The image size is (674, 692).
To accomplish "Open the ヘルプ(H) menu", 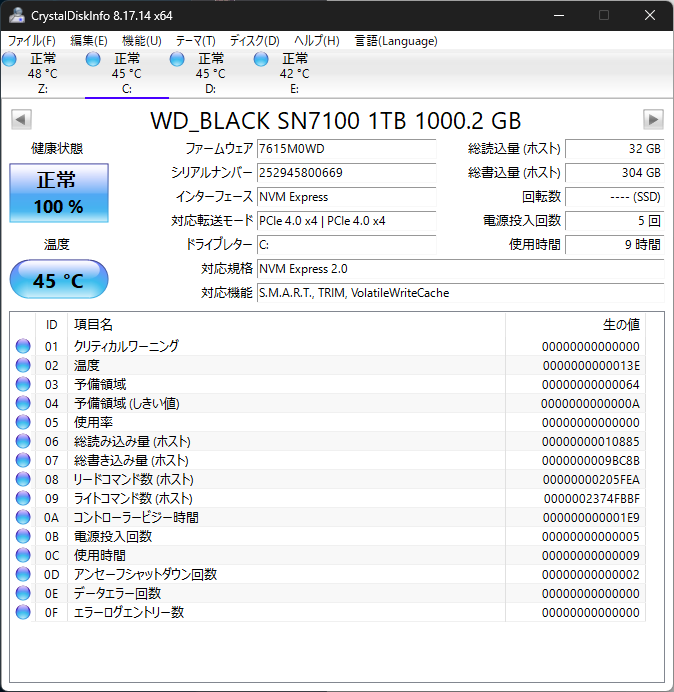I will (x=317, y=41).
